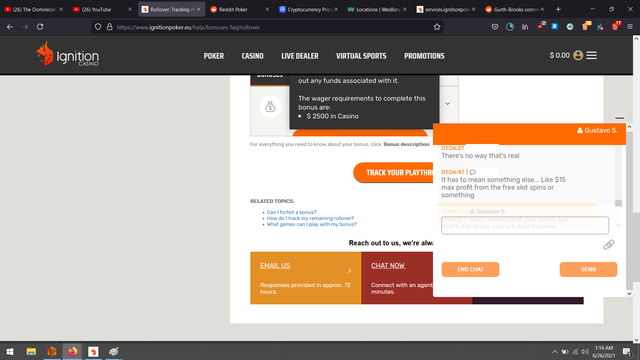Open the PROMOTIONS menu
This screenshot has width=640, height=360.
424,56
